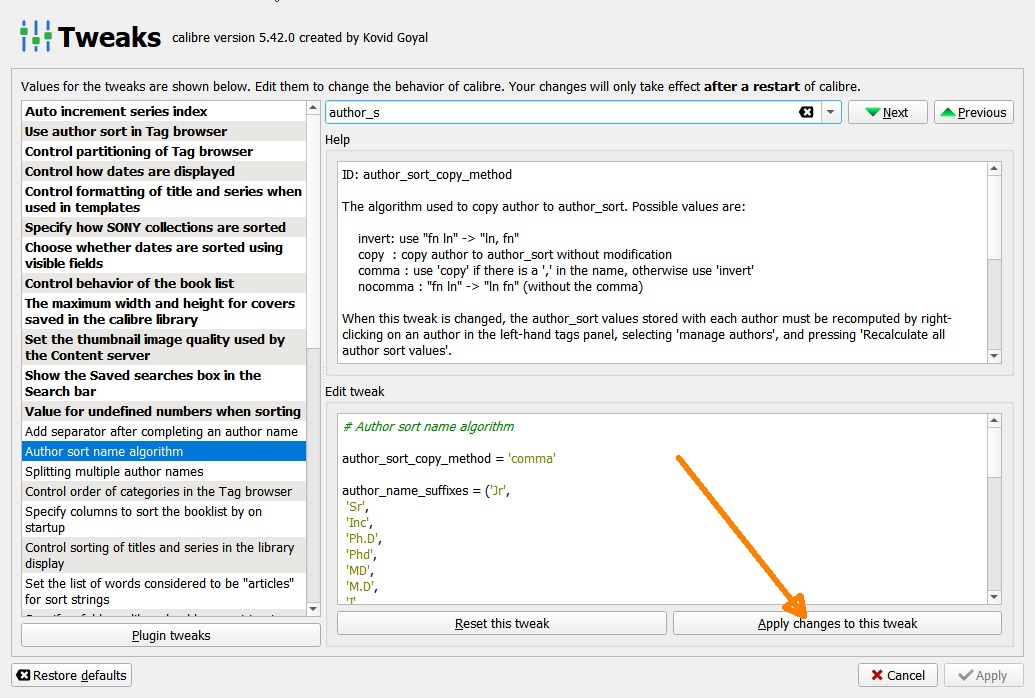Viewport: 1035px width, 698px height.
Task: Select 'Control sorting of titles and series' tweak
Action: coord(164,555)
